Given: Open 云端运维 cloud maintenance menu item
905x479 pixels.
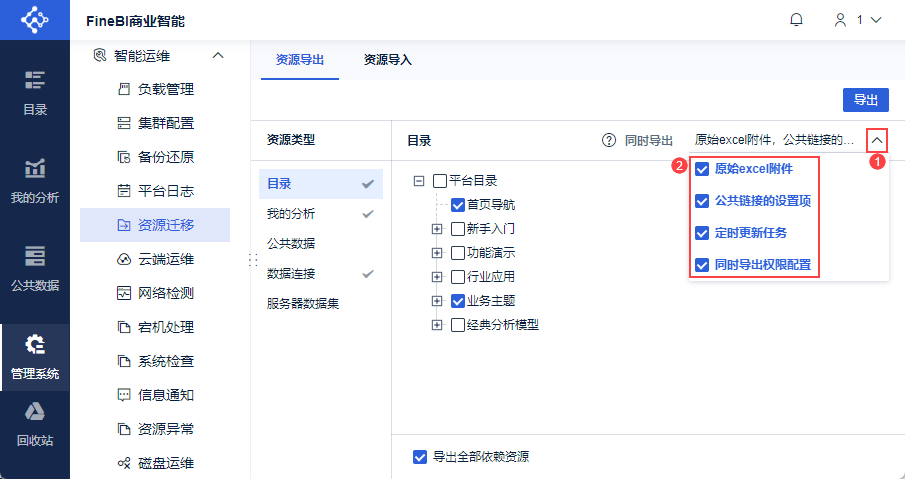Looking at the screenshot, I should click(165, 259).
